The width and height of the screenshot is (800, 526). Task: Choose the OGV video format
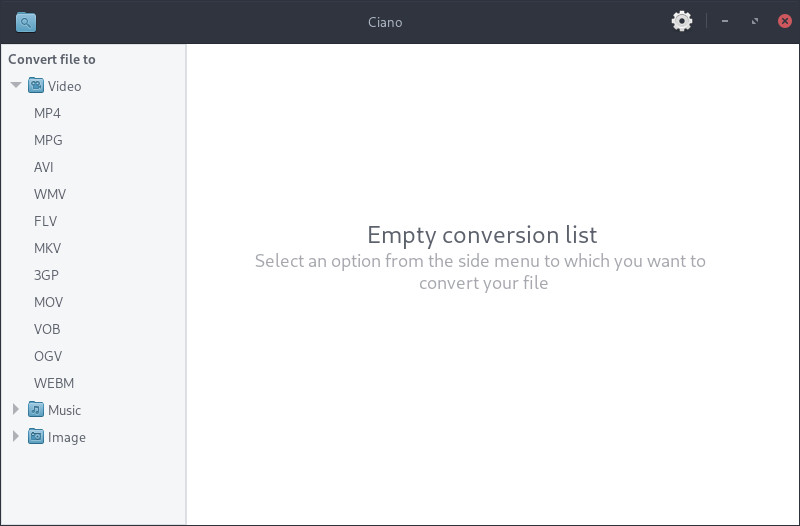point(48,356)
